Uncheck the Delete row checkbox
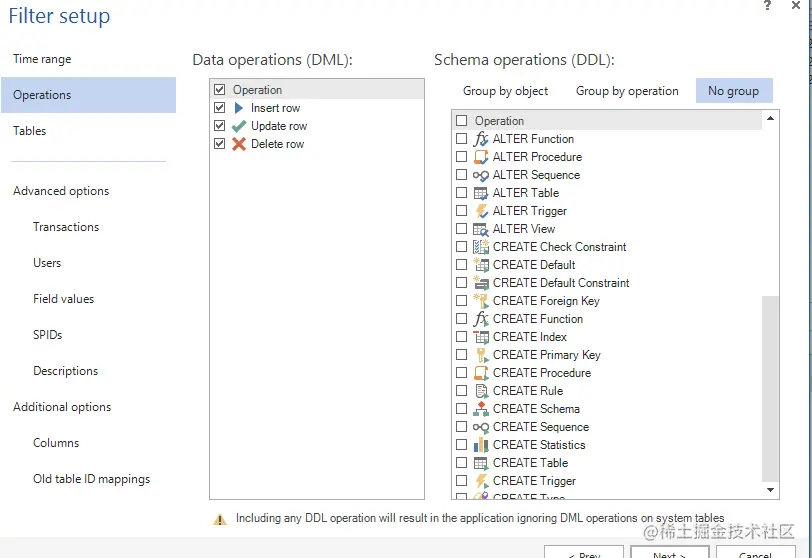The width and height of the screenshot is (812, 558). tap(220, 144)
